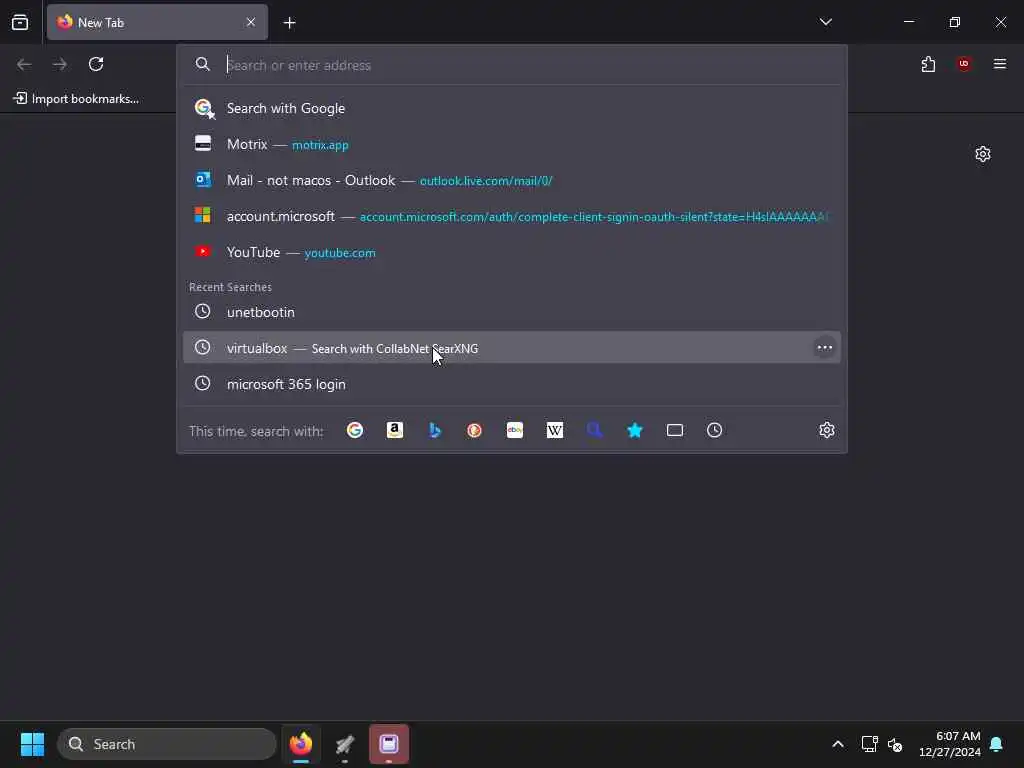Search this time with Amazon
Viewport: 1024px width, 768px height.
394,430
